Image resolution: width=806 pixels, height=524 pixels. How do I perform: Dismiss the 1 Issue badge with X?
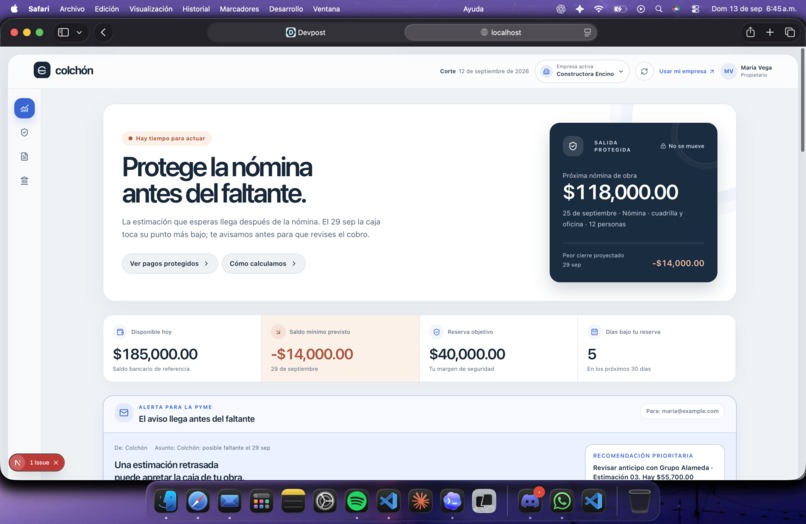pyautogui.click(x=56, y=463)
